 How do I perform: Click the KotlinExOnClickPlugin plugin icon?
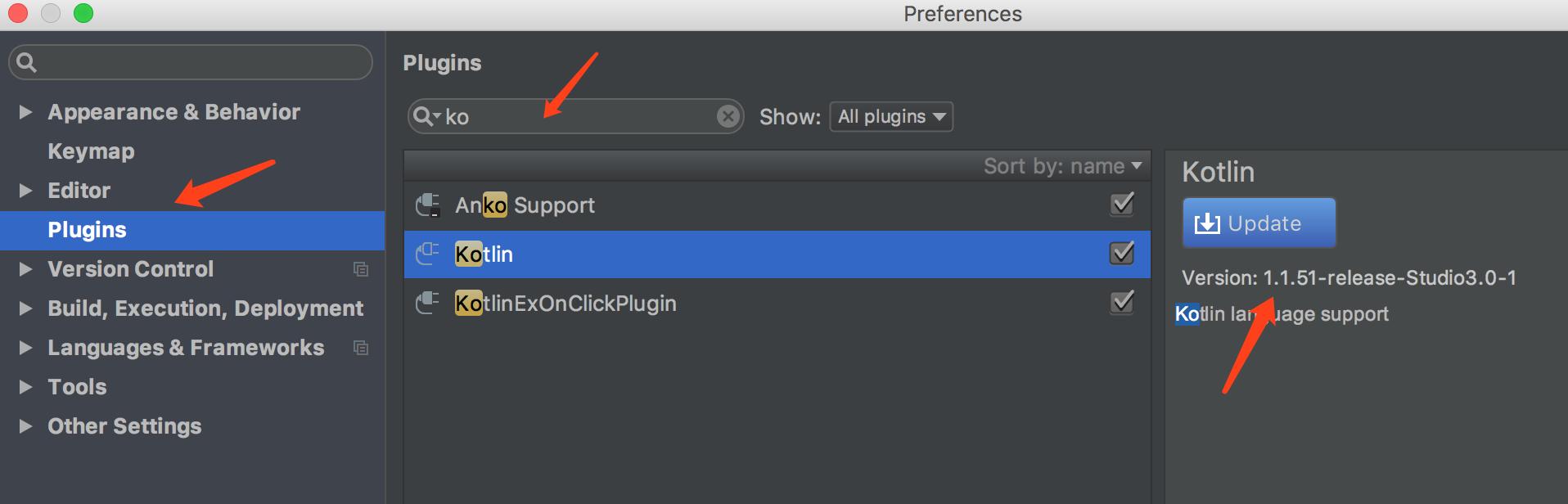(x=427, y=303)
